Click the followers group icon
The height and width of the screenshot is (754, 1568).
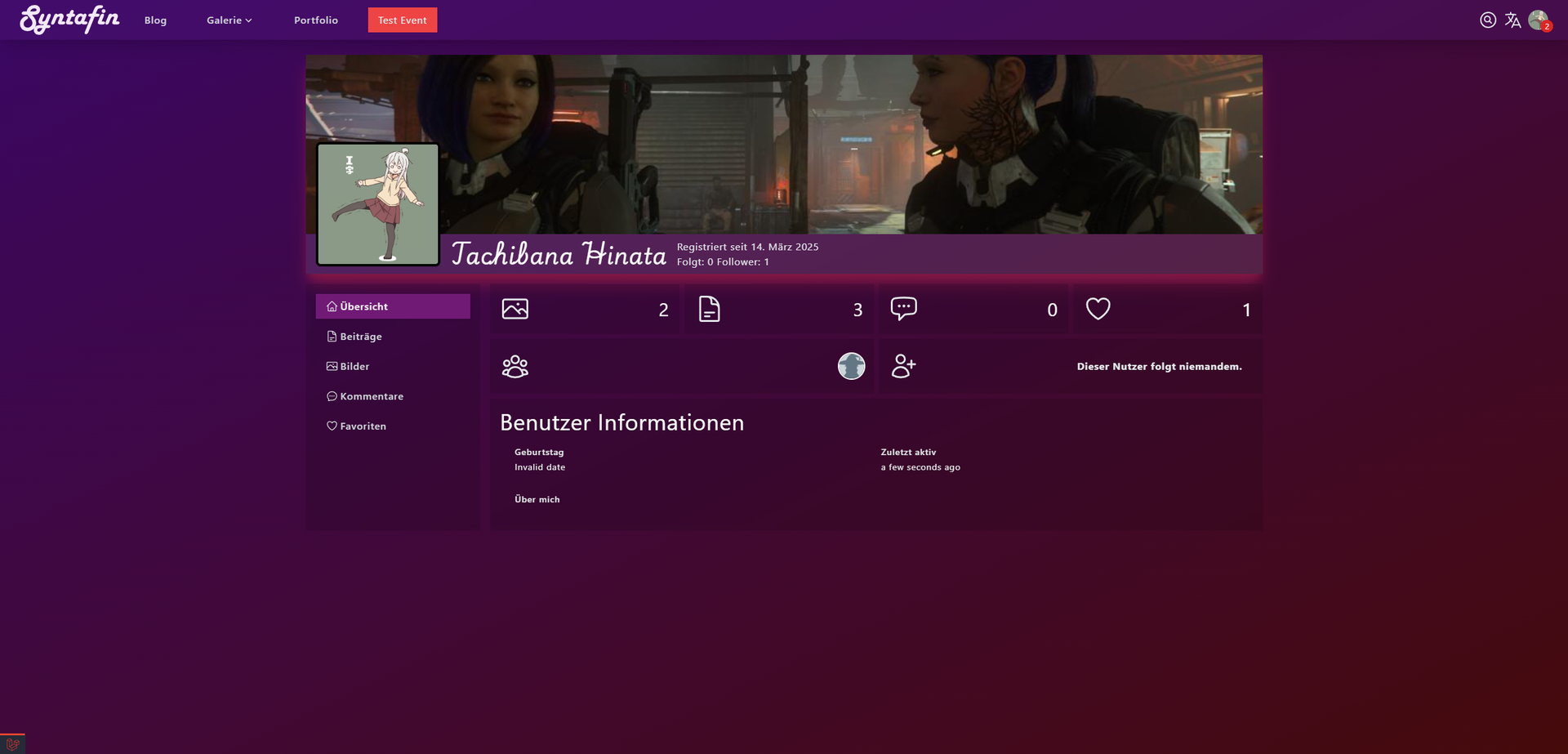tap(515, 366)
